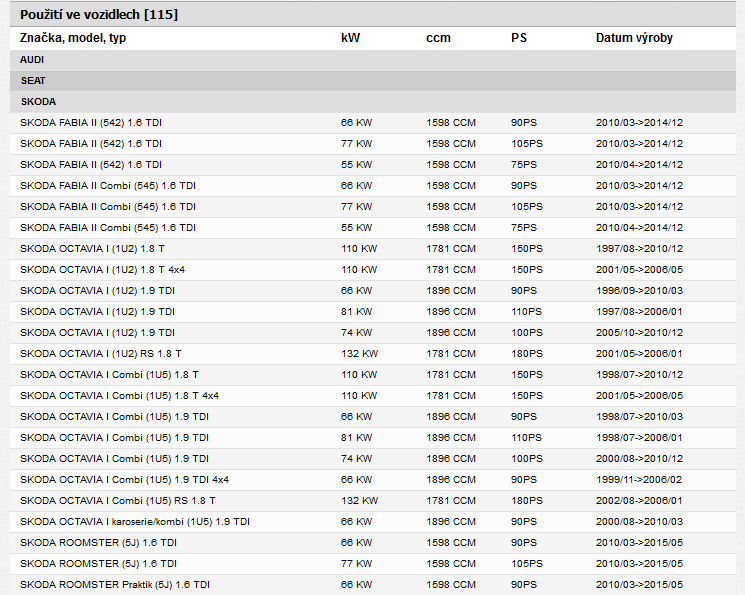This screenshot has height=595, width=745.
Task: Select OCTAVIA I (1U2) 1.9 TDI 74 KW row
Action: click(372, 333)
